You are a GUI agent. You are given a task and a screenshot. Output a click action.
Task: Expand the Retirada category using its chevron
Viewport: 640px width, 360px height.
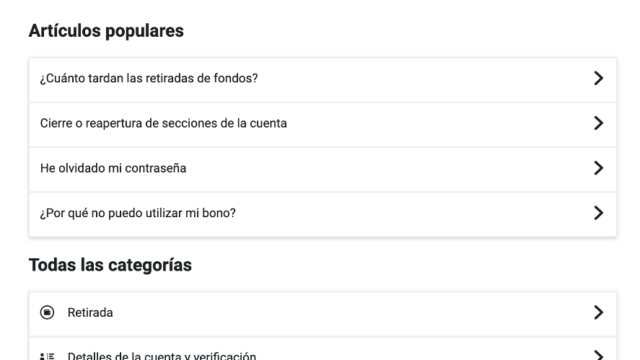(x=598, y=312)
